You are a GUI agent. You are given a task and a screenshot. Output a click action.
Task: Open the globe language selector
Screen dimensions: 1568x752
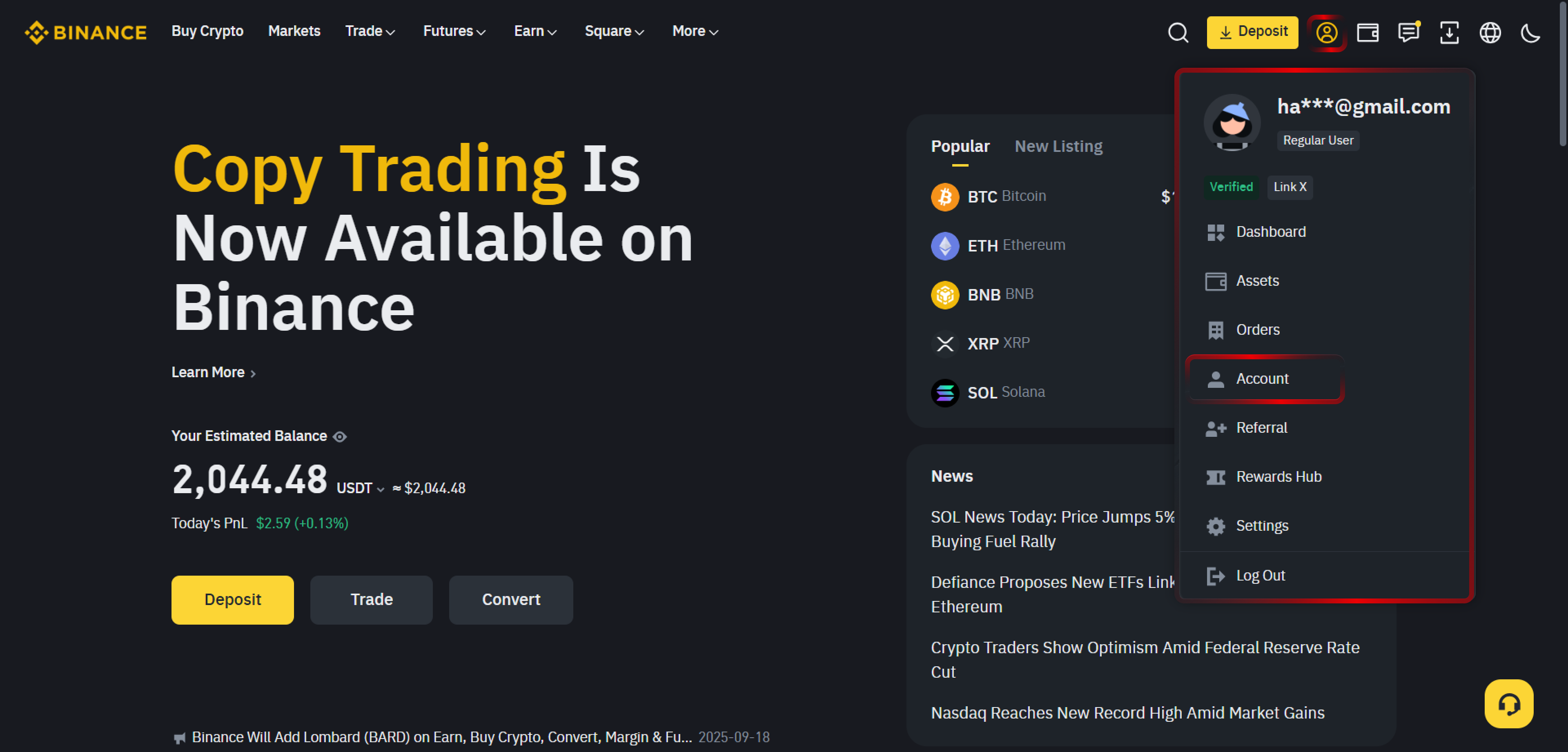[x=1490, y=32]
